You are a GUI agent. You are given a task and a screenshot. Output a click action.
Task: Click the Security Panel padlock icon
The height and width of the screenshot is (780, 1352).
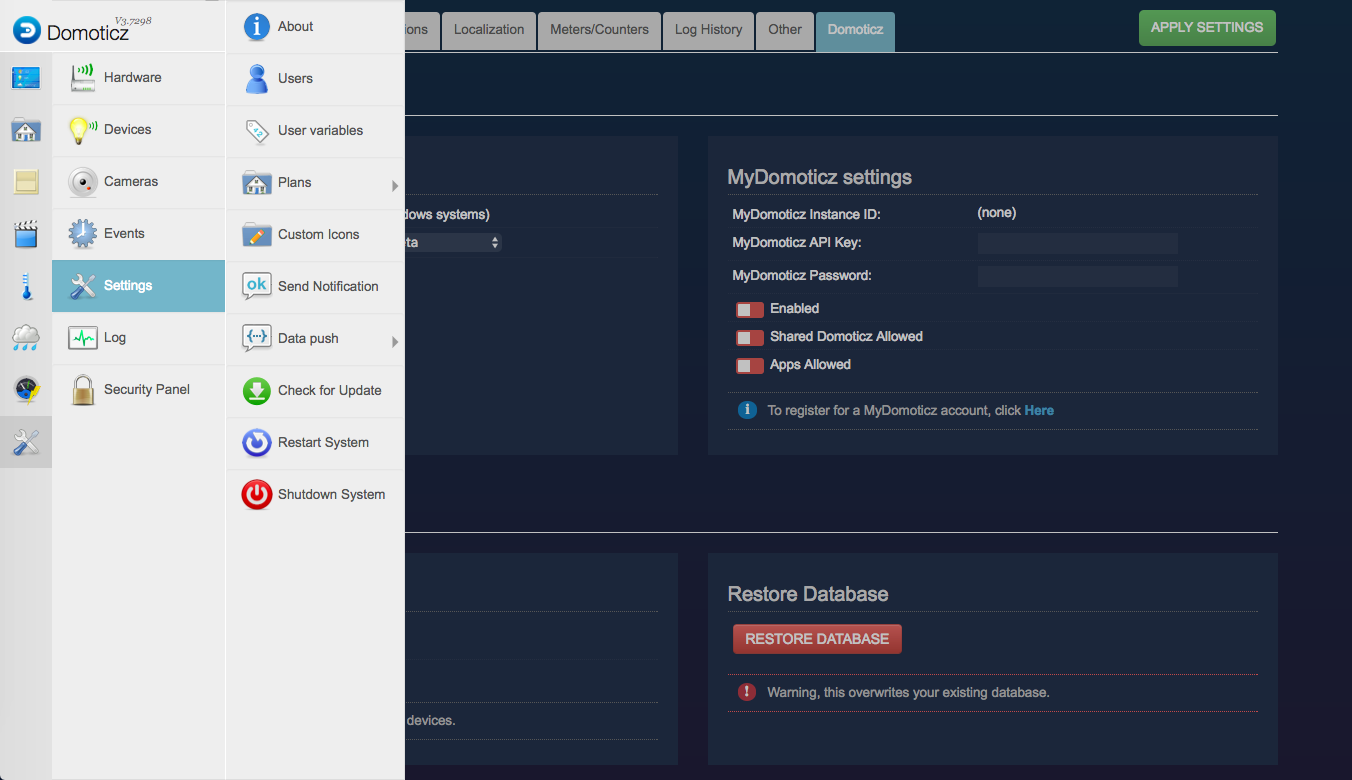pyautogui.click(x=82, y=390)
